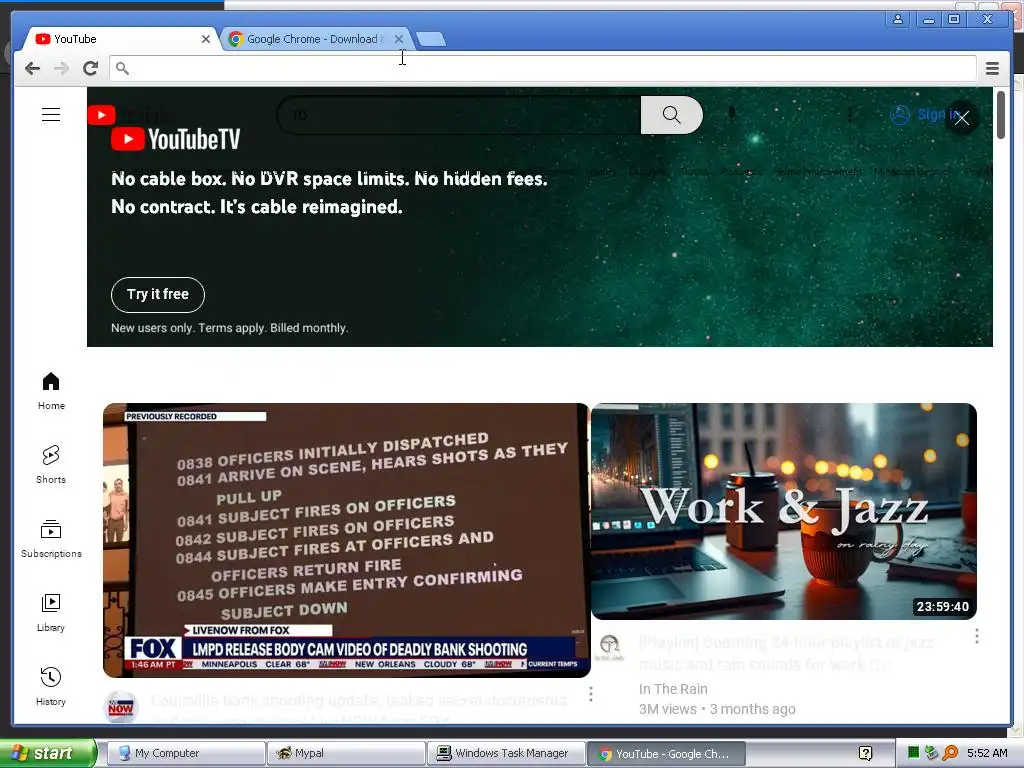Switch to Mypal in the taskbar
This screenshot has width=1024, height=768.
click(346, 753)
